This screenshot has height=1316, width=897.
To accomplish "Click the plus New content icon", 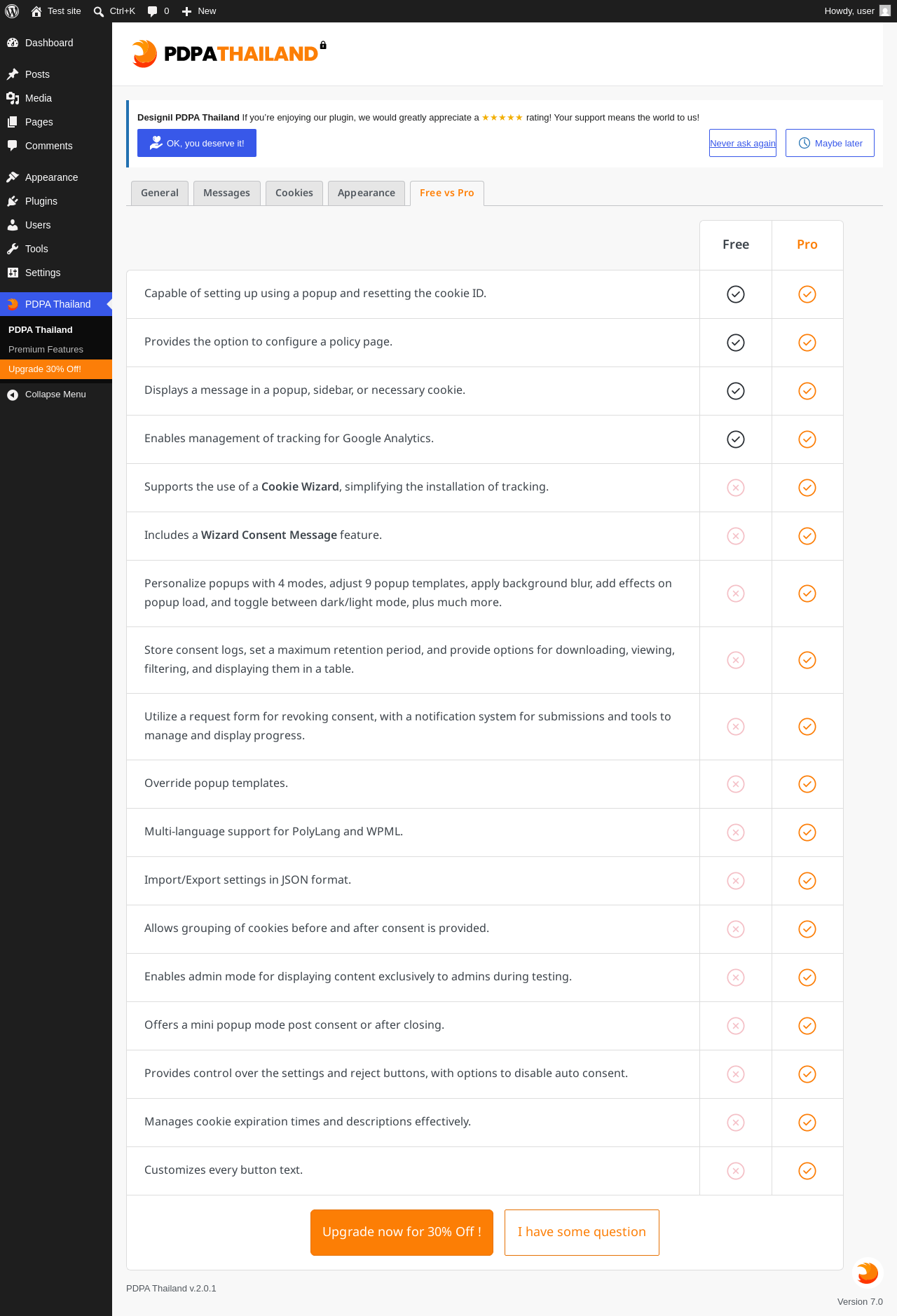I will (x=187, y=11).
